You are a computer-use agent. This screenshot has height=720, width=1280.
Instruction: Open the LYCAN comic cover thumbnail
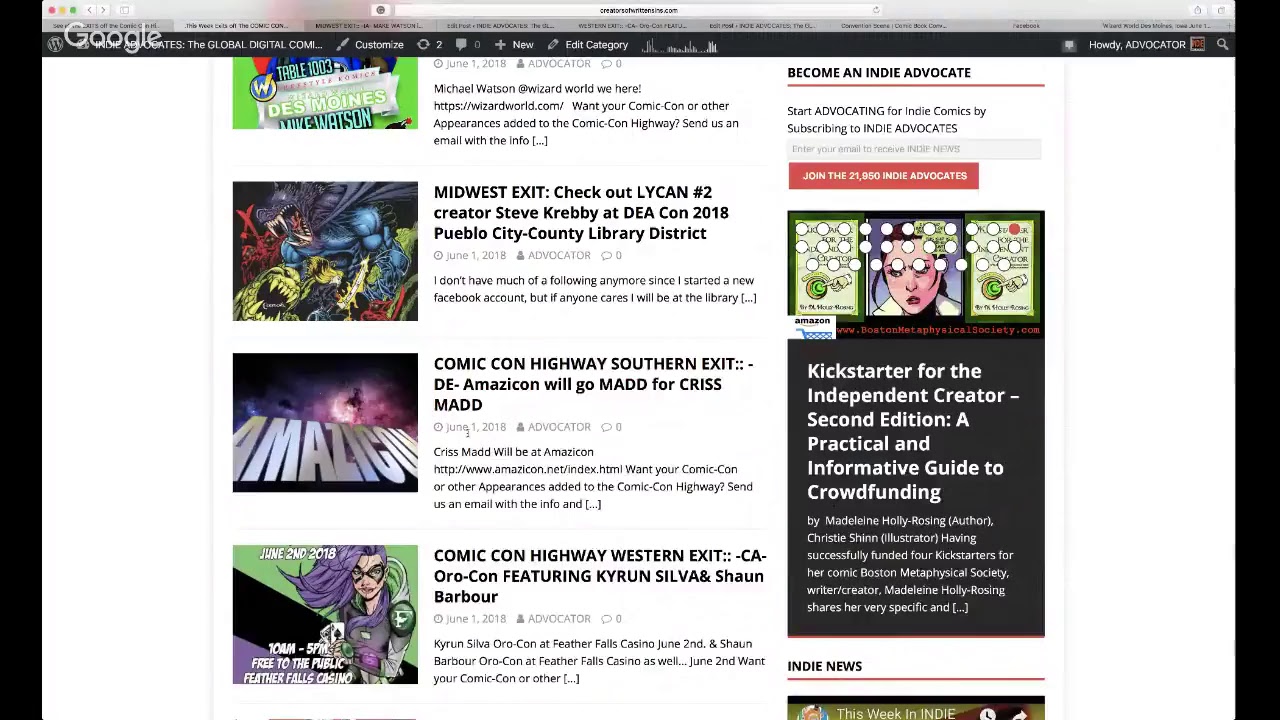click(325, 251)
